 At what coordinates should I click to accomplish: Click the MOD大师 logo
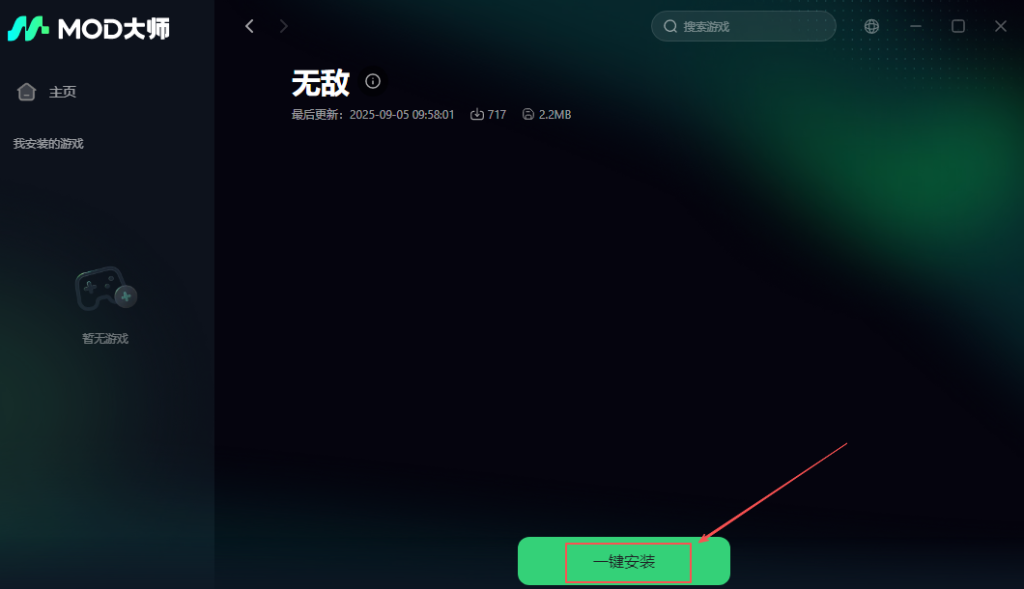click(89, 28)
